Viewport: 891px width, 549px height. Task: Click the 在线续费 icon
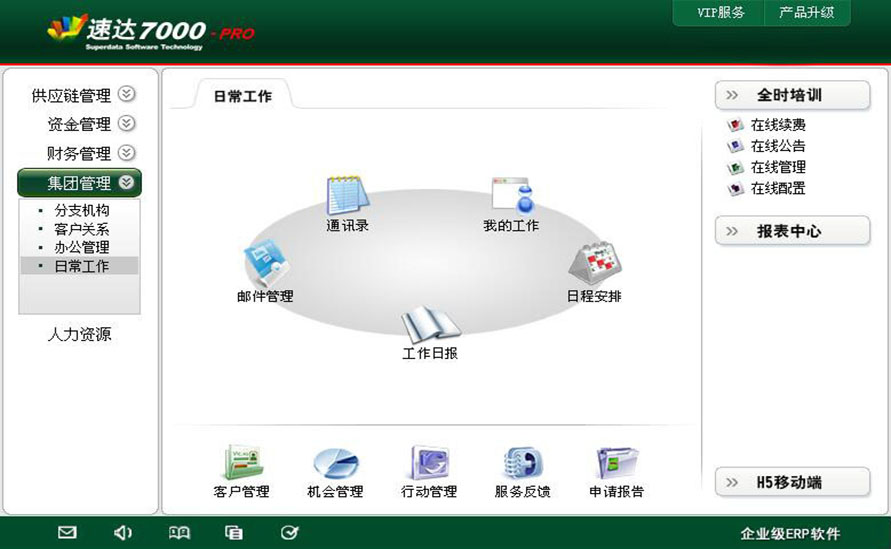click(735, 124)
